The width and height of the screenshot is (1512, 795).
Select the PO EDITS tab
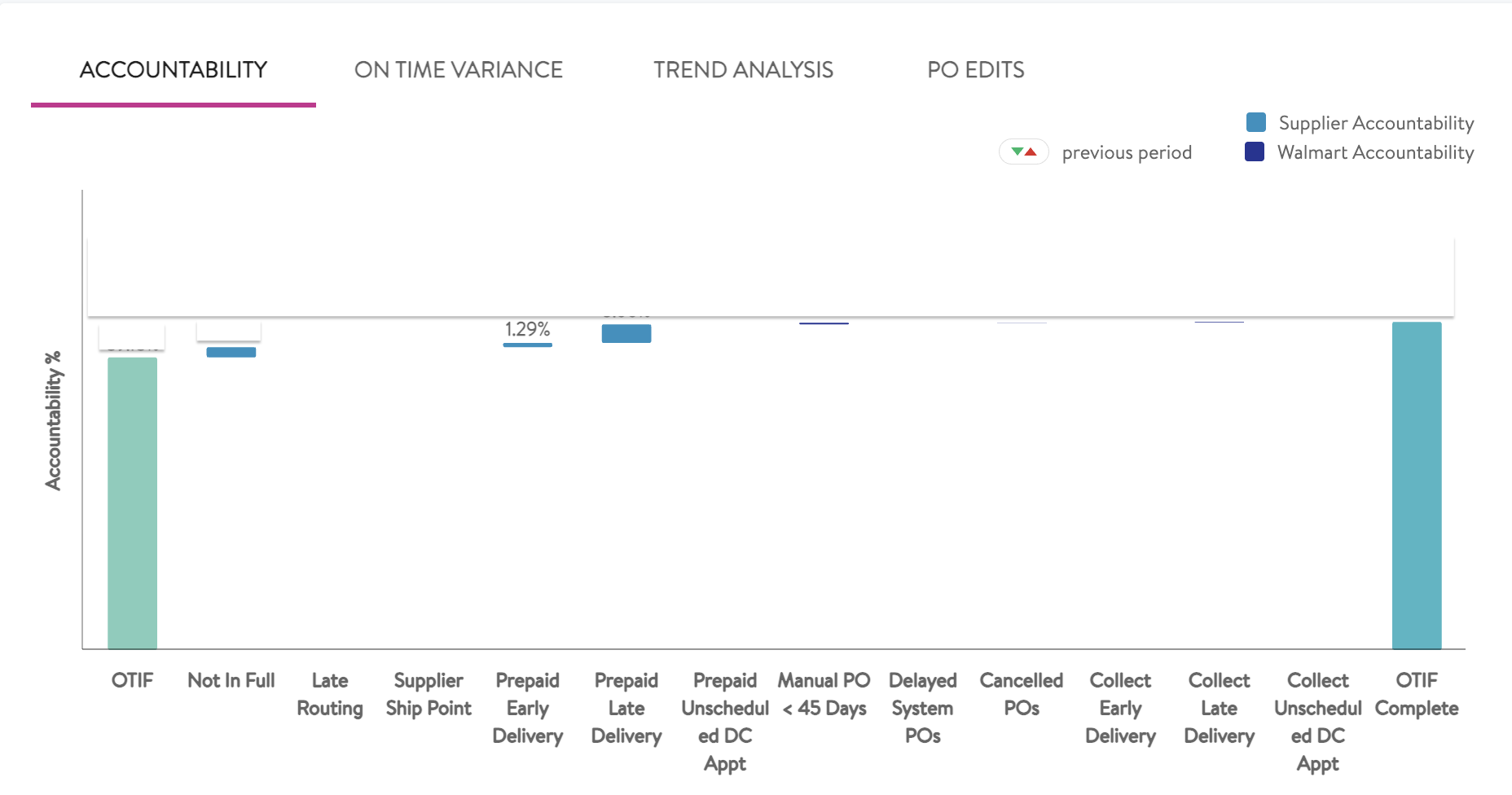pyautogui.click(x=975, y=70)
